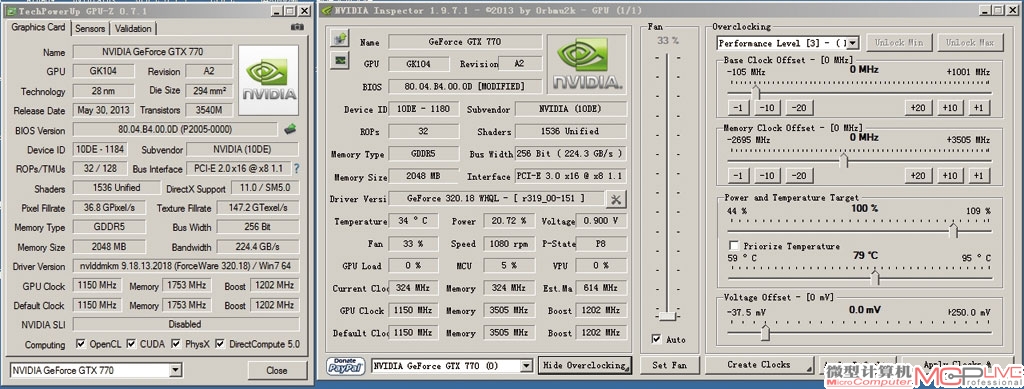Open the Inspector GPU selection dropdown
The height and width of the screenshot is (389, 1024).
pos(526,366)
